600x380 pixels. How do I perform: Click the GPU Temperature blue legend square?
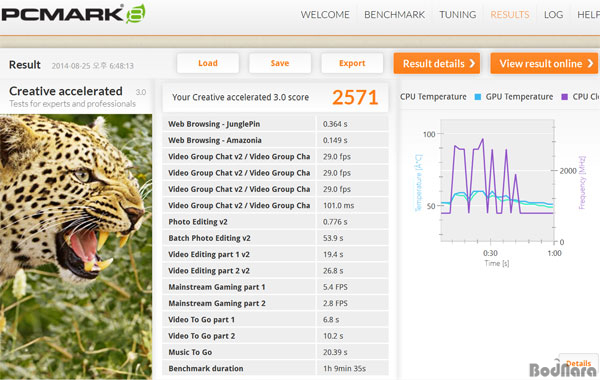(x=478, y=97)
